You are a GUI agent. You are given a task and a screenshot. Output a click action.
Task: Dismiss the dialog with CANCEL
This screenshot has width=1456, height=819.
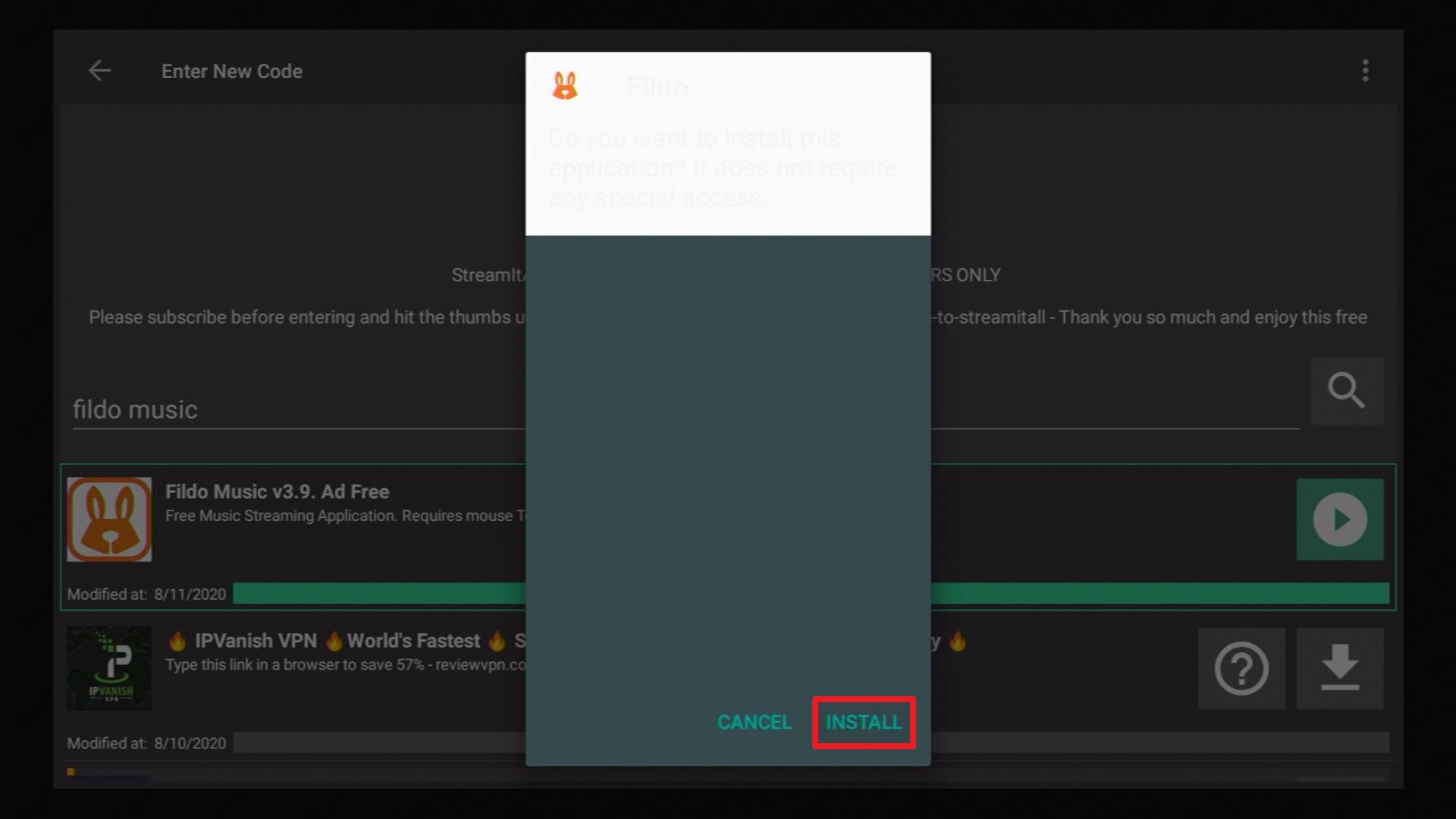point(755,723)
